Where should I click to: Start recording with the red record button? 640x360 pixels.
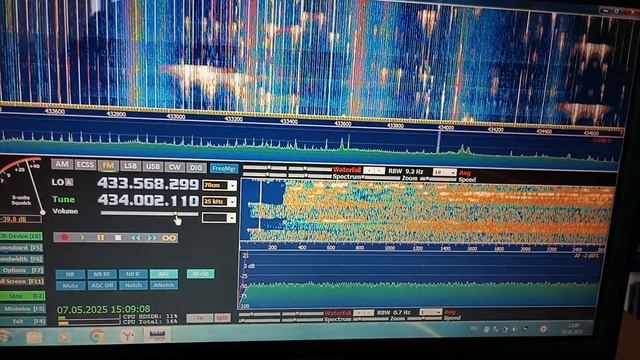coord(64,237)
